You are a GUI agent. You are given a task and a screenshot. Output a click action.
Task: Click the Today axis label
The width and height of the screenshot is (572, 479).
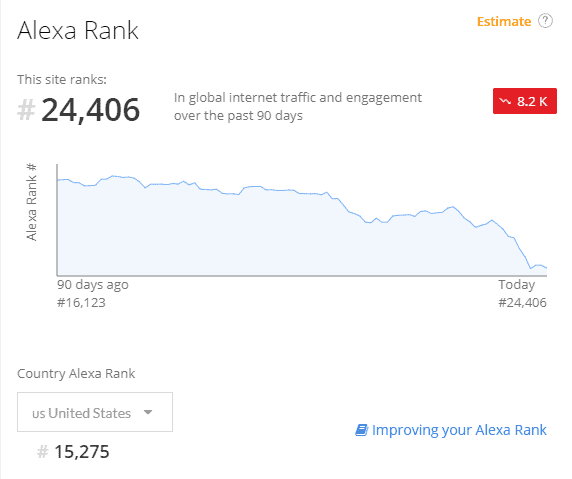517,285
